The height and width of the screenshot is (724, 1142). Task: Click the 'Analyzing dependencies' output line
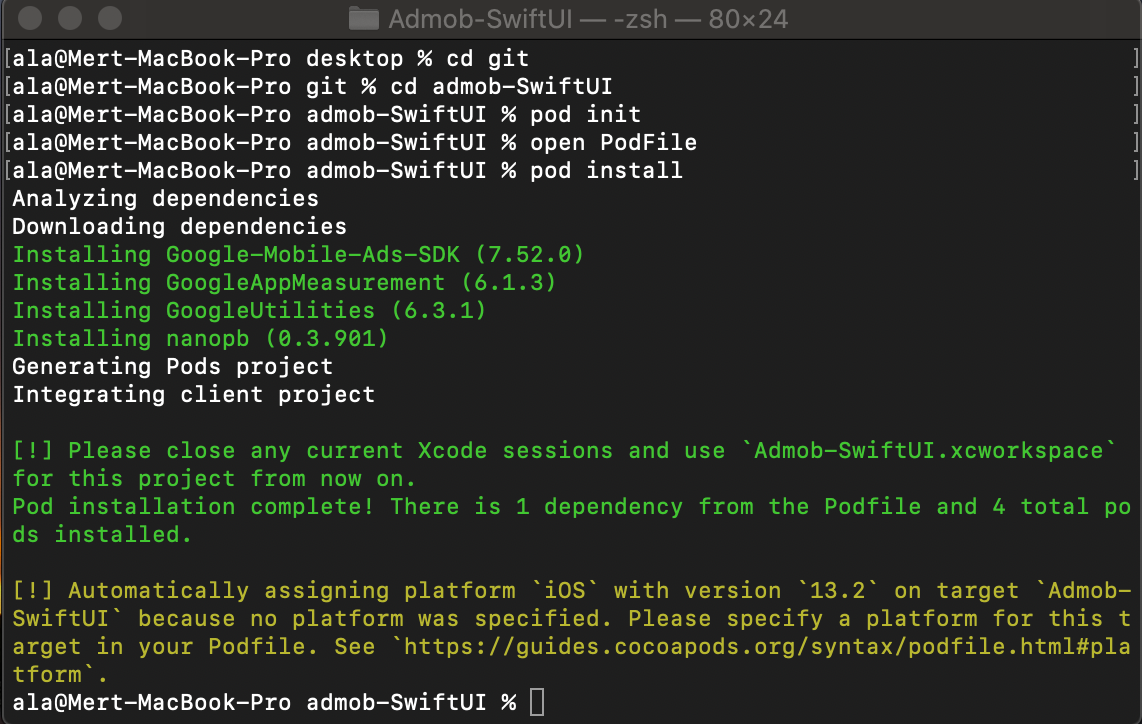(x=165, y=199)
